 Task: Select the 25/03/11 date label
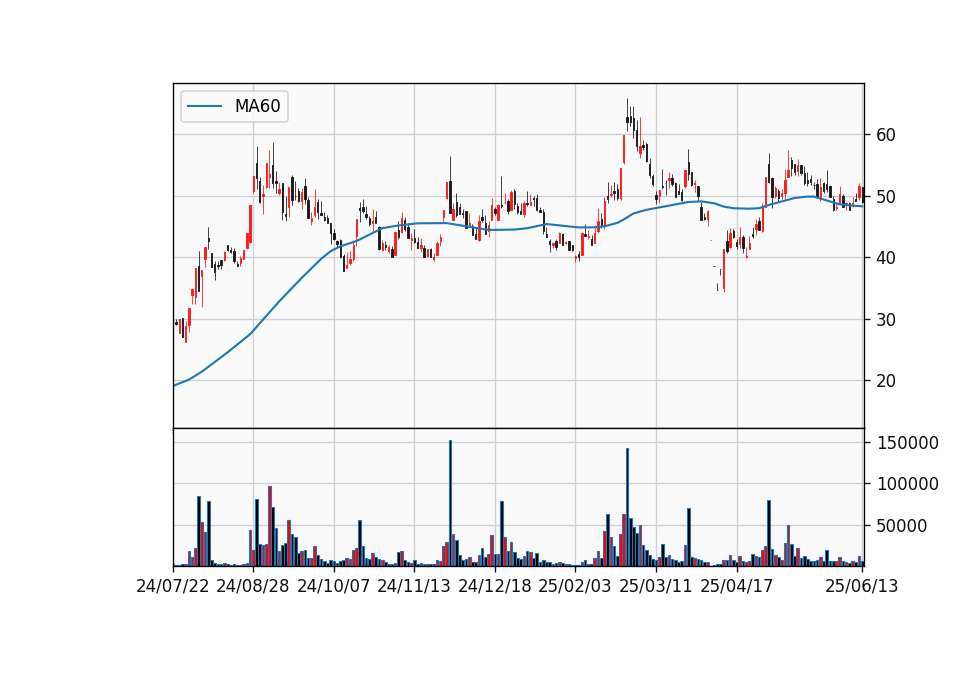(656, 586)
